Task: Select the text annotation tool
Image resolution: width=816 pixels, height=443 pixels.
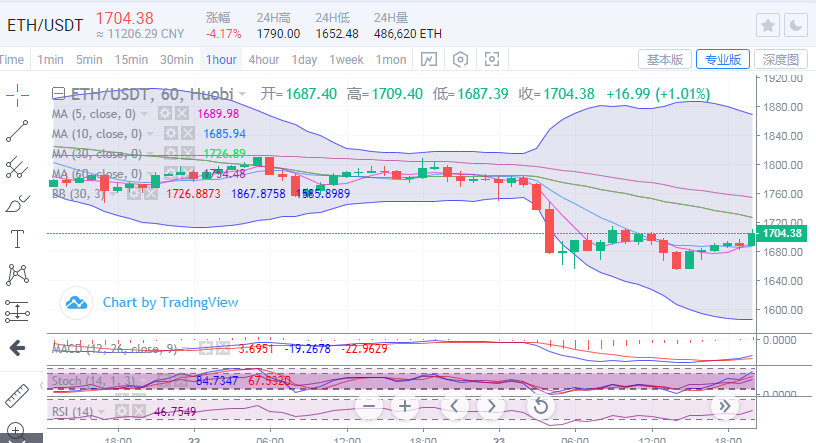Action: [17, 239]
